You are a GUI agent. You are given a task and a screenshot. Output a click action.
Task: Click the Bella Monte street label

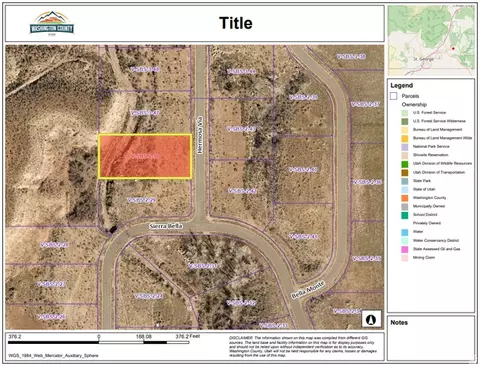coord(308,290)
